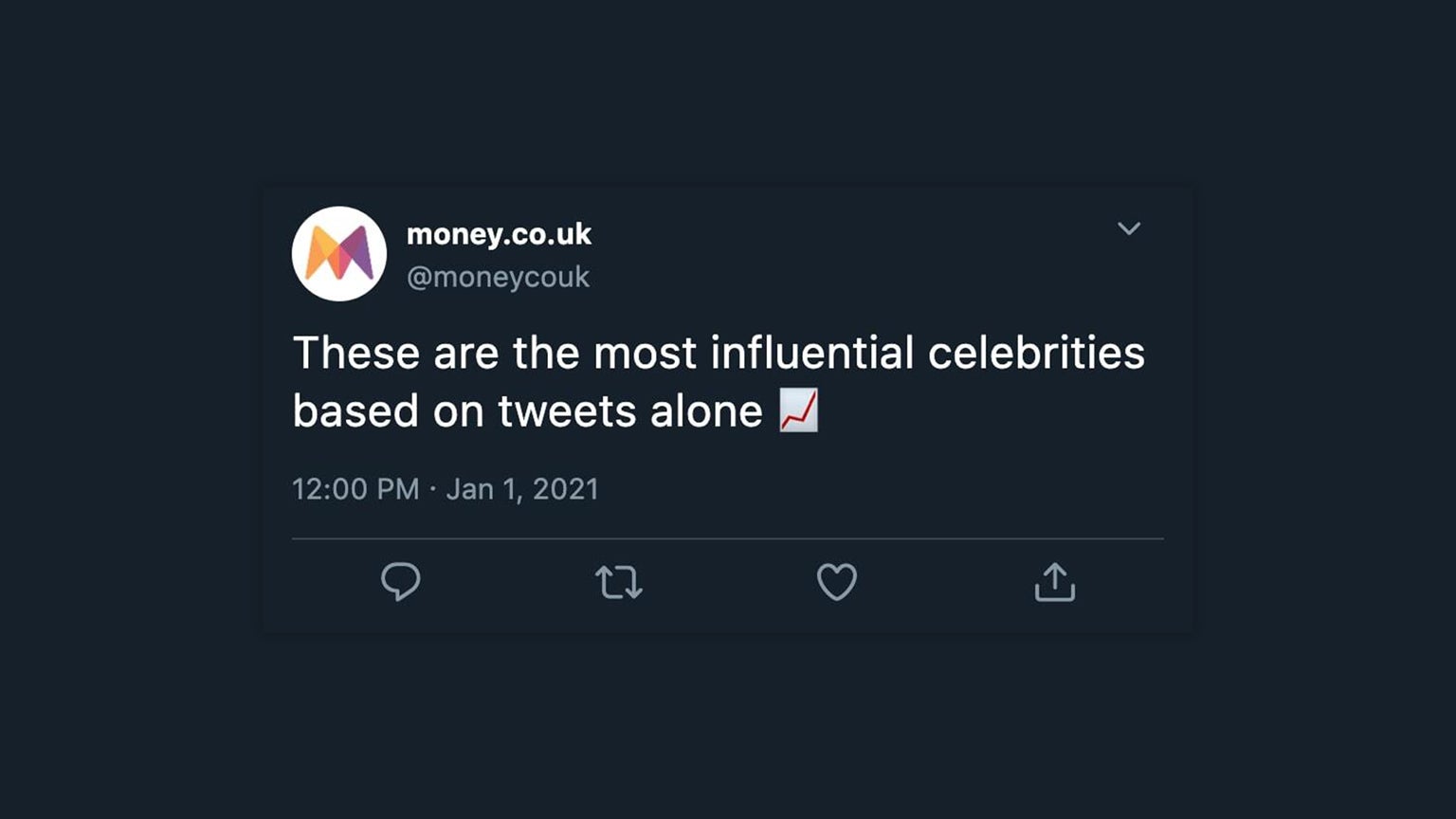Click the divider line below the timestamp
Viewport: 1456px width, 819px height.
point(728,540)
